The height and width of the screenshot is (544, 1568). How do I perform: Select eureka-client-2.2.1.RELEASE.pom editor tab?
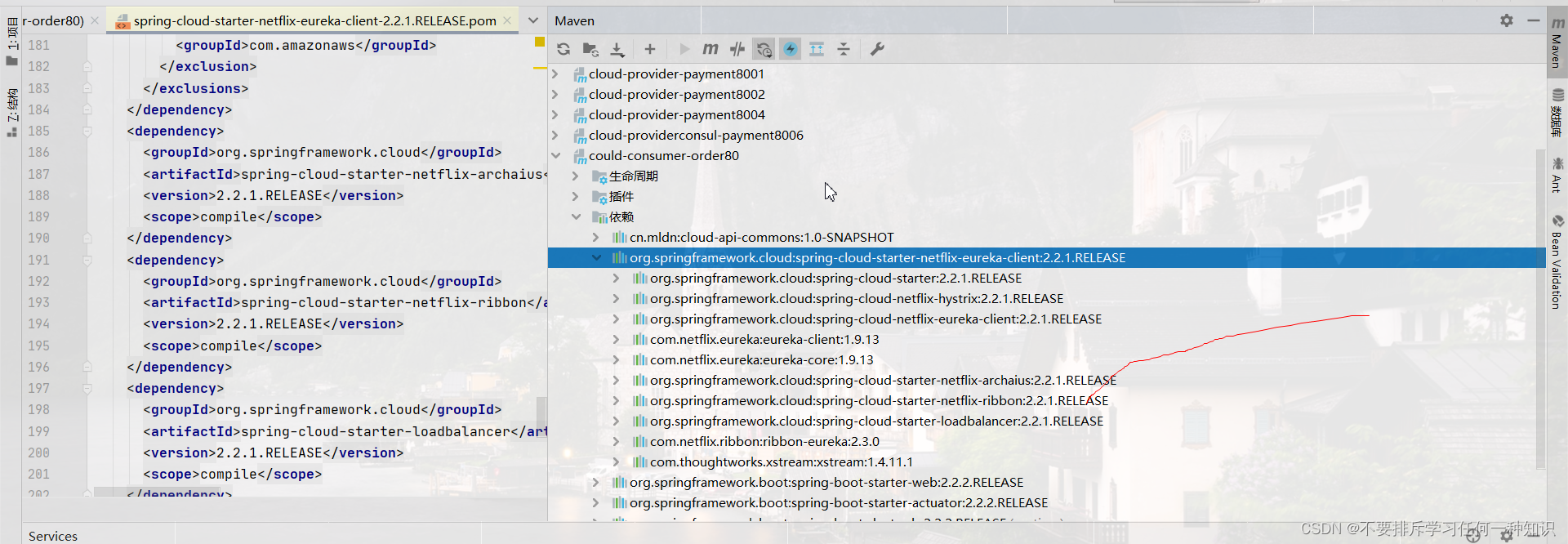[314, 20]
